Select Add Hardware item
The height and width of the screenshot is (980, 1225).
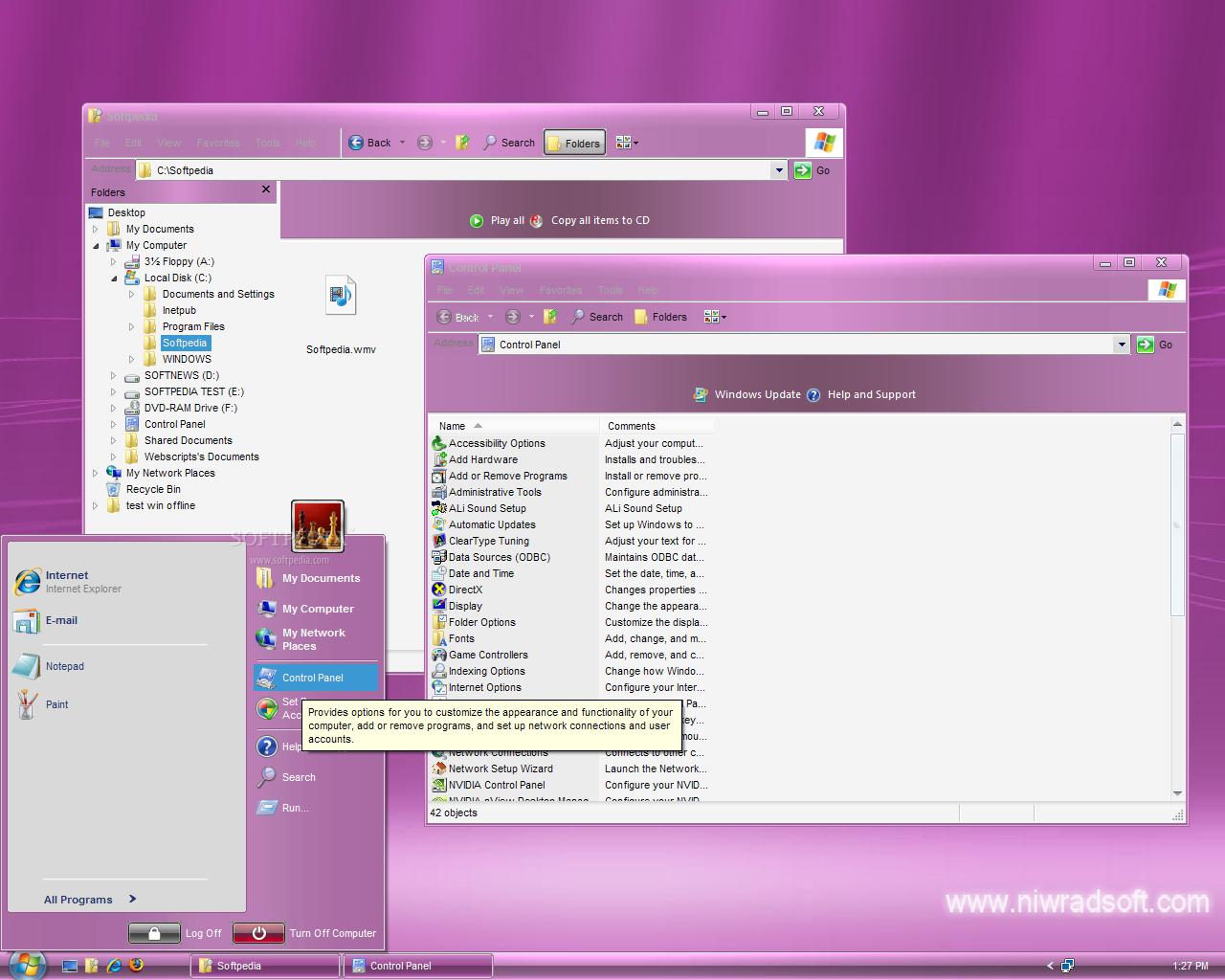475,459
